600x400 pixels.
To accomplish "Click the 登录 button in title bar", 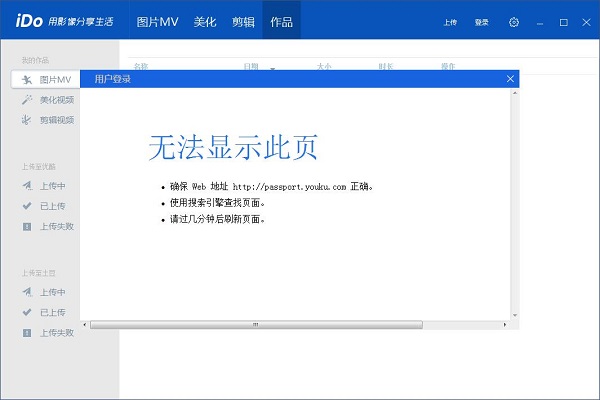I will (x=482, y=21).
